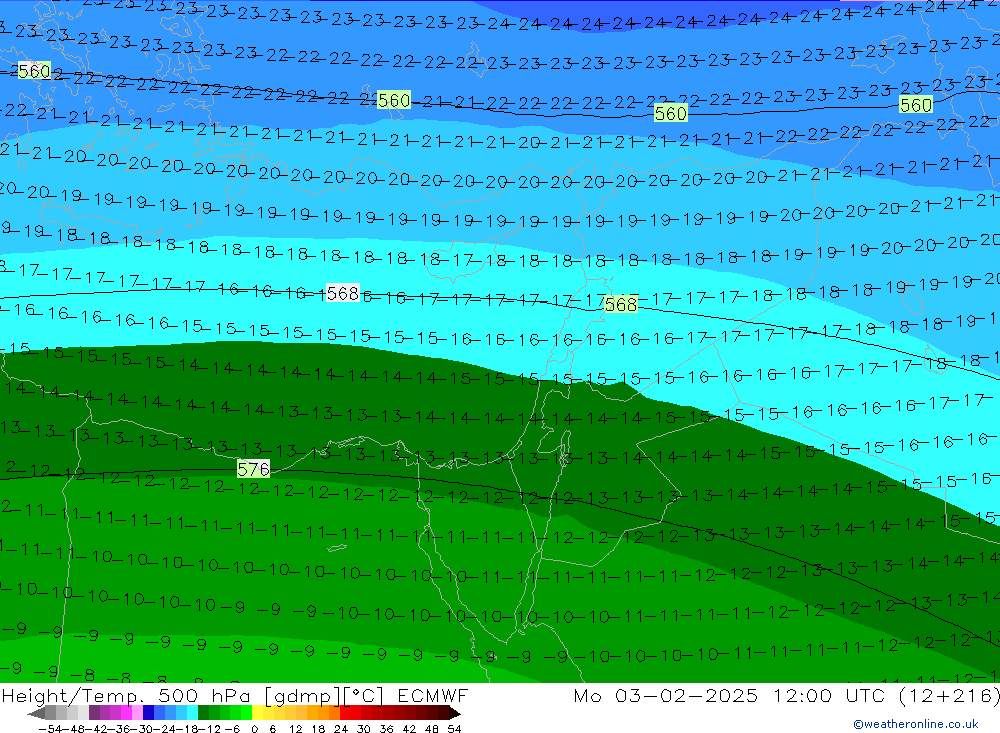
Task: Click the '-54' legend value
Action: tap(50, 729)
